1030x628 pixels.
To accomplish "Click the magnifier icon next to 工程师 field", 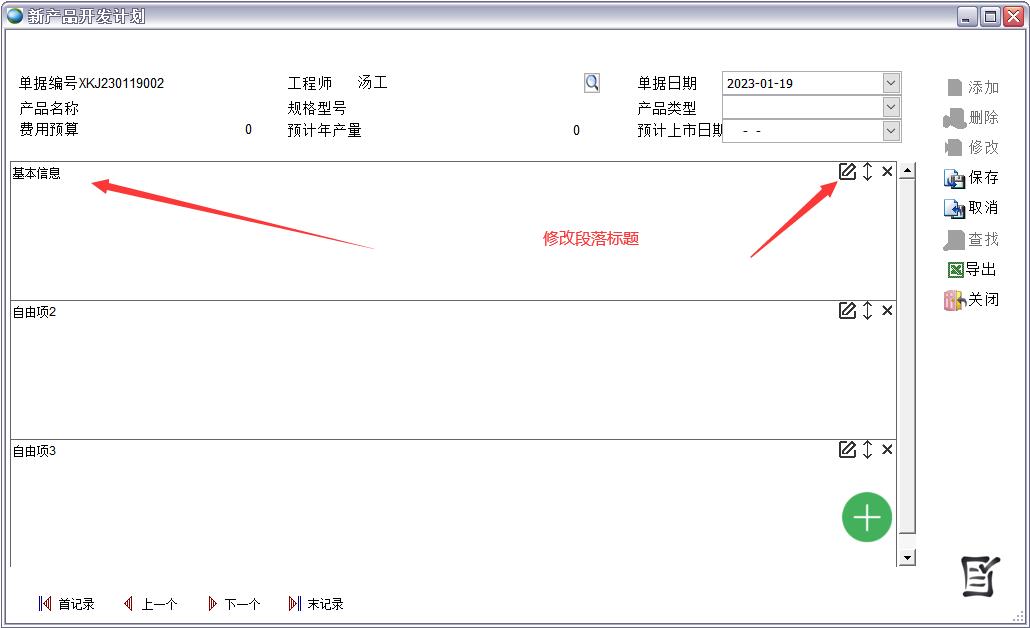I will tap(592, 83).
